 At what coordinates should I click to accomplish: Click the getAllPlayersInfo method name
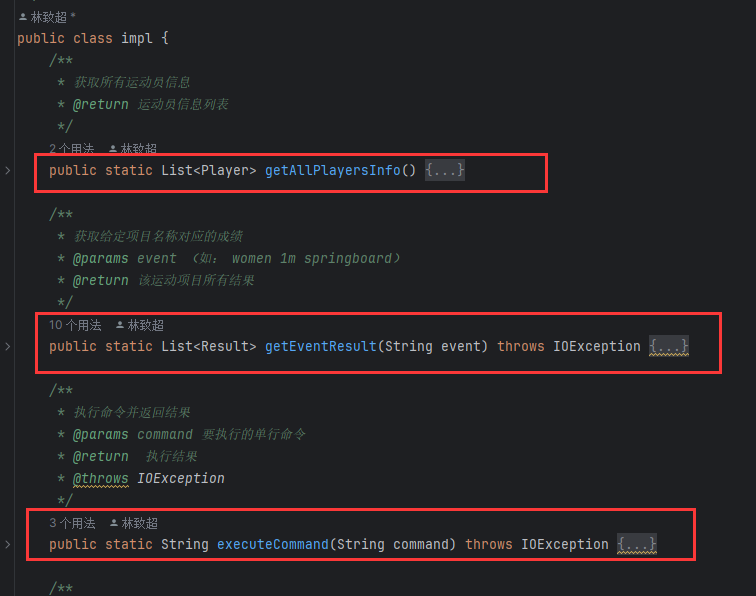coord(333,170)
